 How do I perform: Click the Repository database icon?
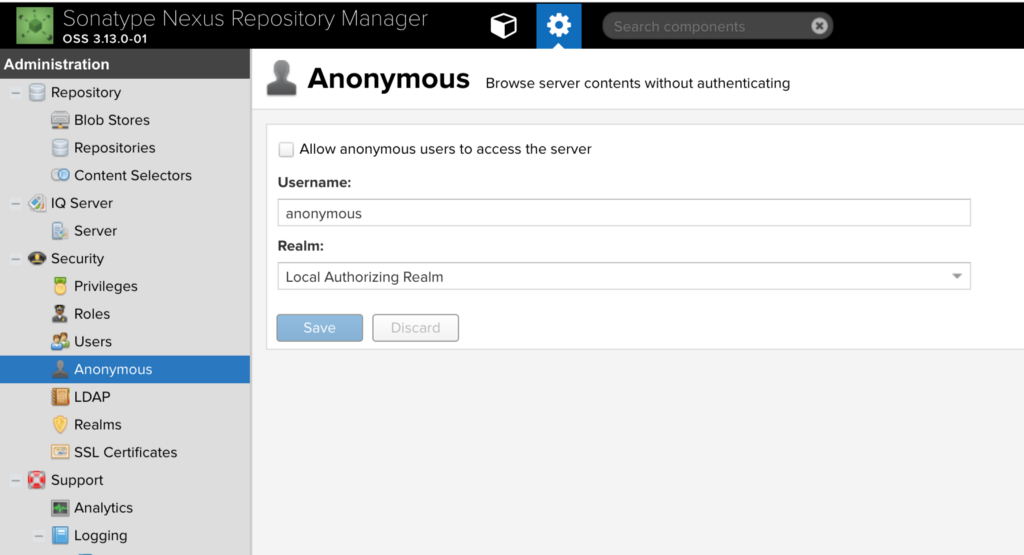point(37,92)
